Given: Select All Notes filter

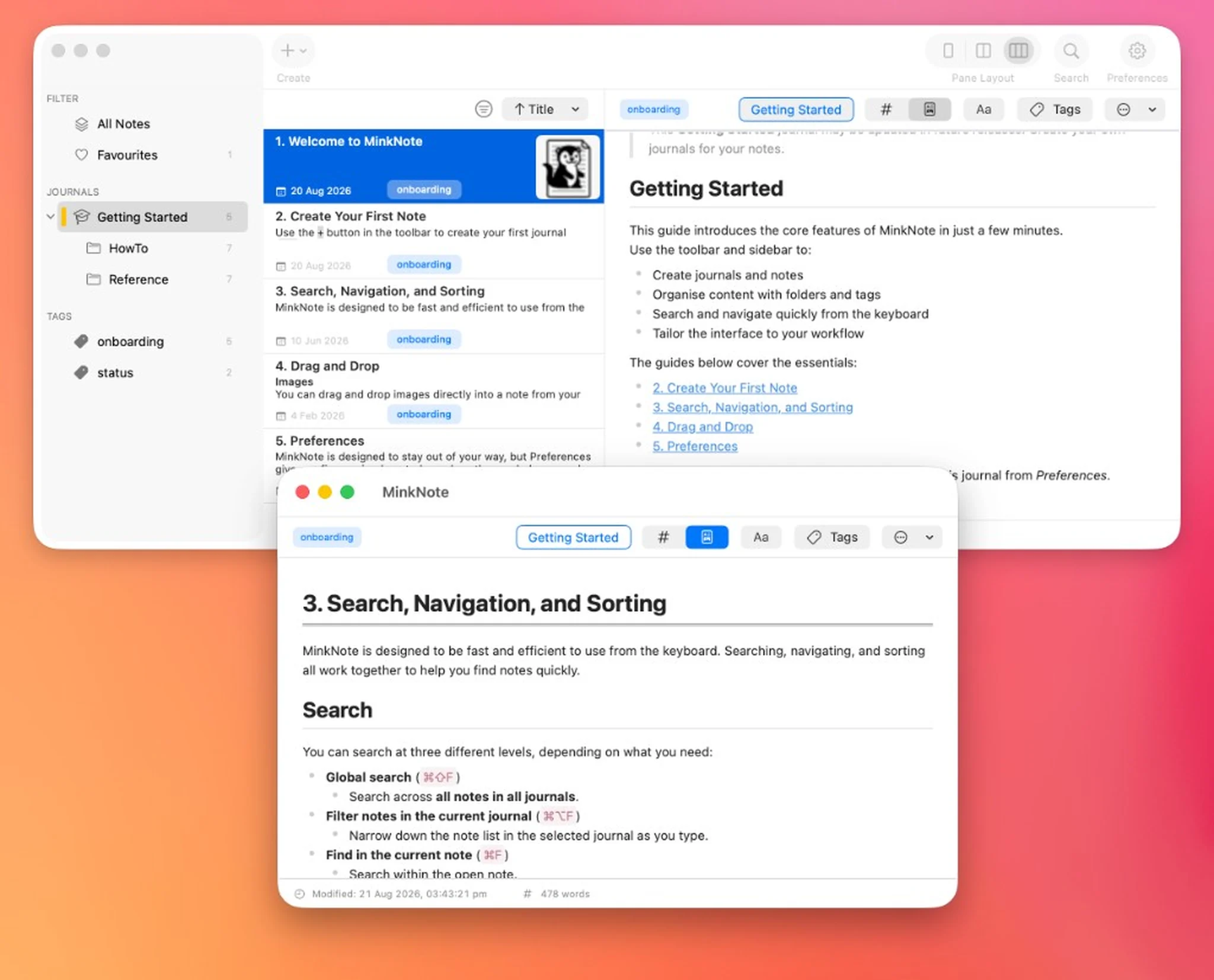Looking at the screenshot, I should (x=153, y=124).
